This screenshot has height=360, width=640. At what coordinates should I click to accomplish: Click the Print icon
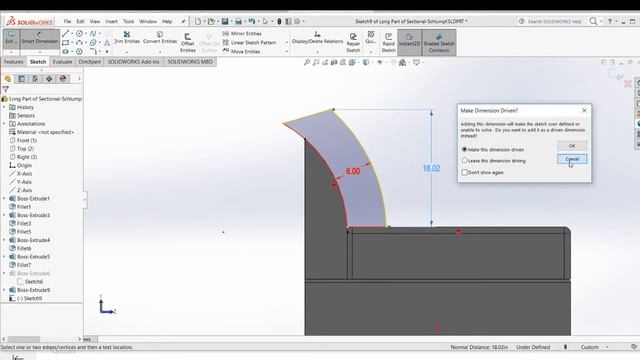(238, 21)
